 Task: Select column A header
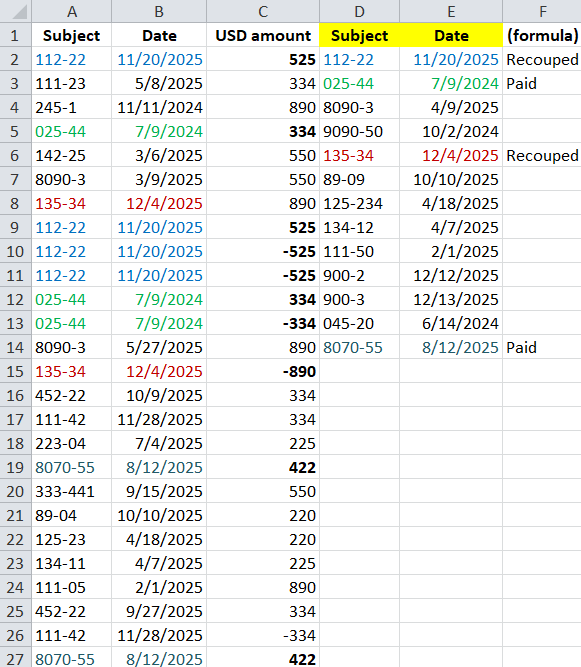71,11
